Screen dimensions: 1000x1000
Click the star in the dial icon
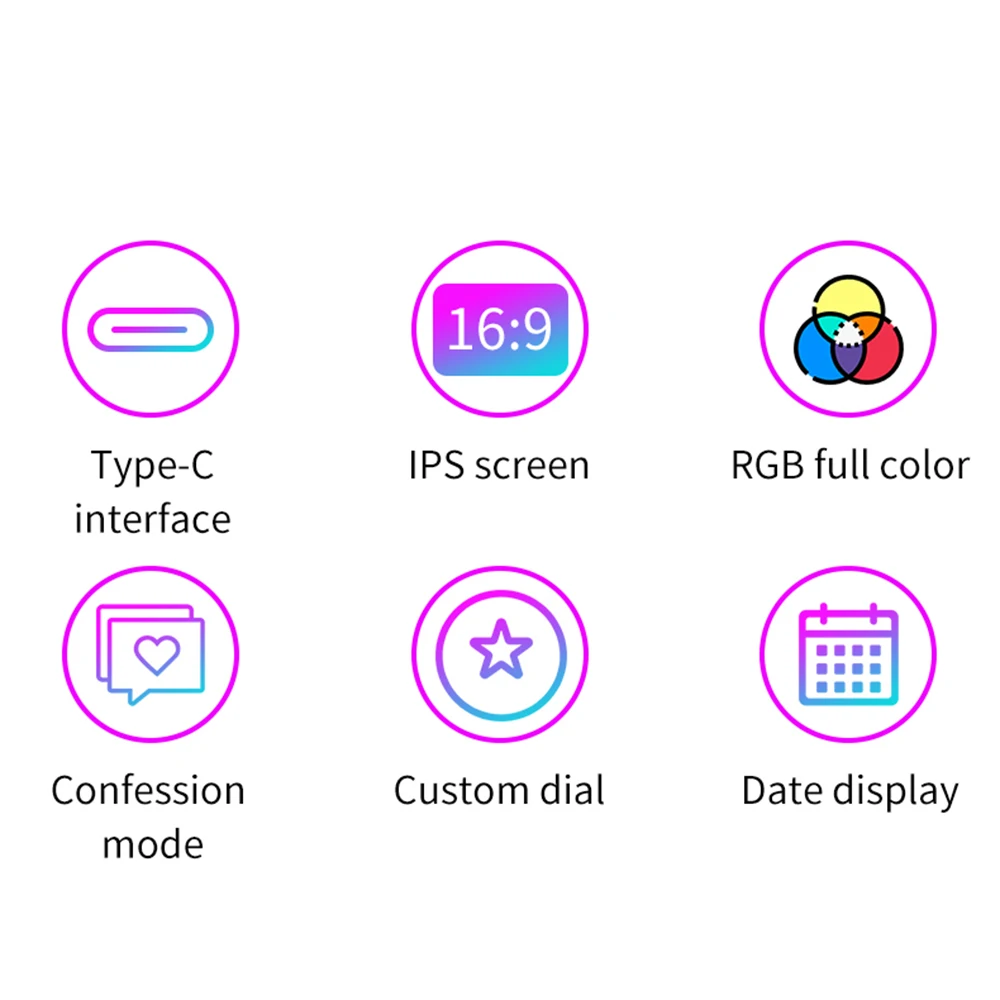point(501,649)
